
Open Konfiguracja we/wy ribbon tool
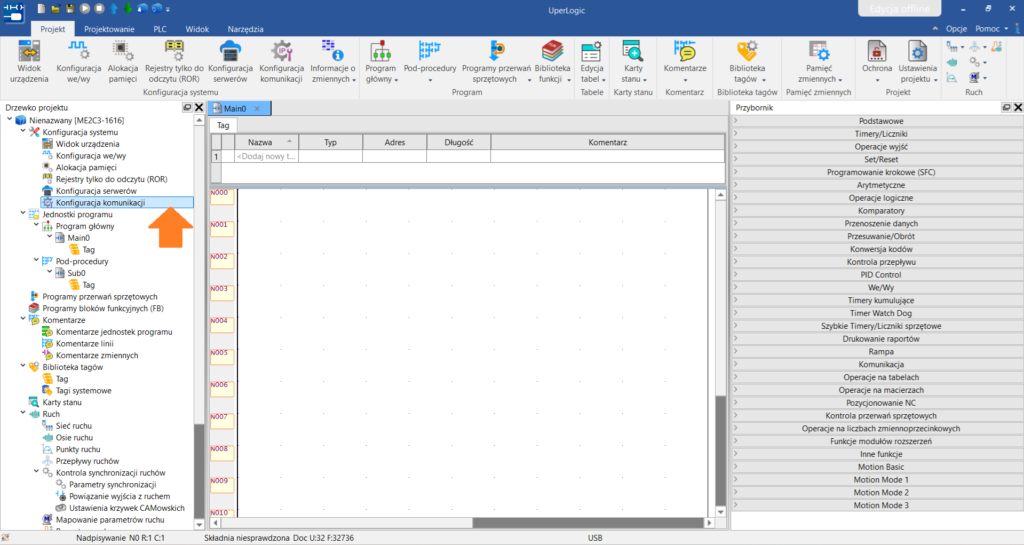click(78, 62)
